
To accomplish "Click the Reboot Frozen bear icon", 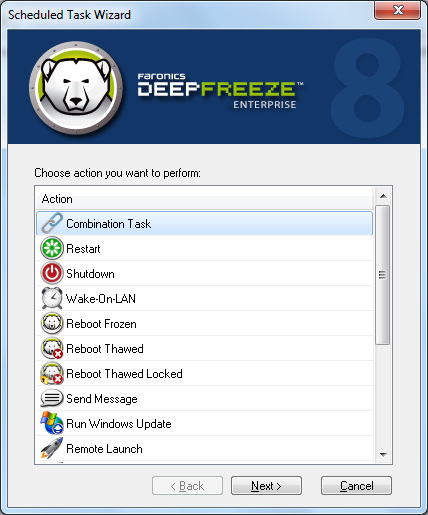I will pyautogui.click(x=52, y=323).
